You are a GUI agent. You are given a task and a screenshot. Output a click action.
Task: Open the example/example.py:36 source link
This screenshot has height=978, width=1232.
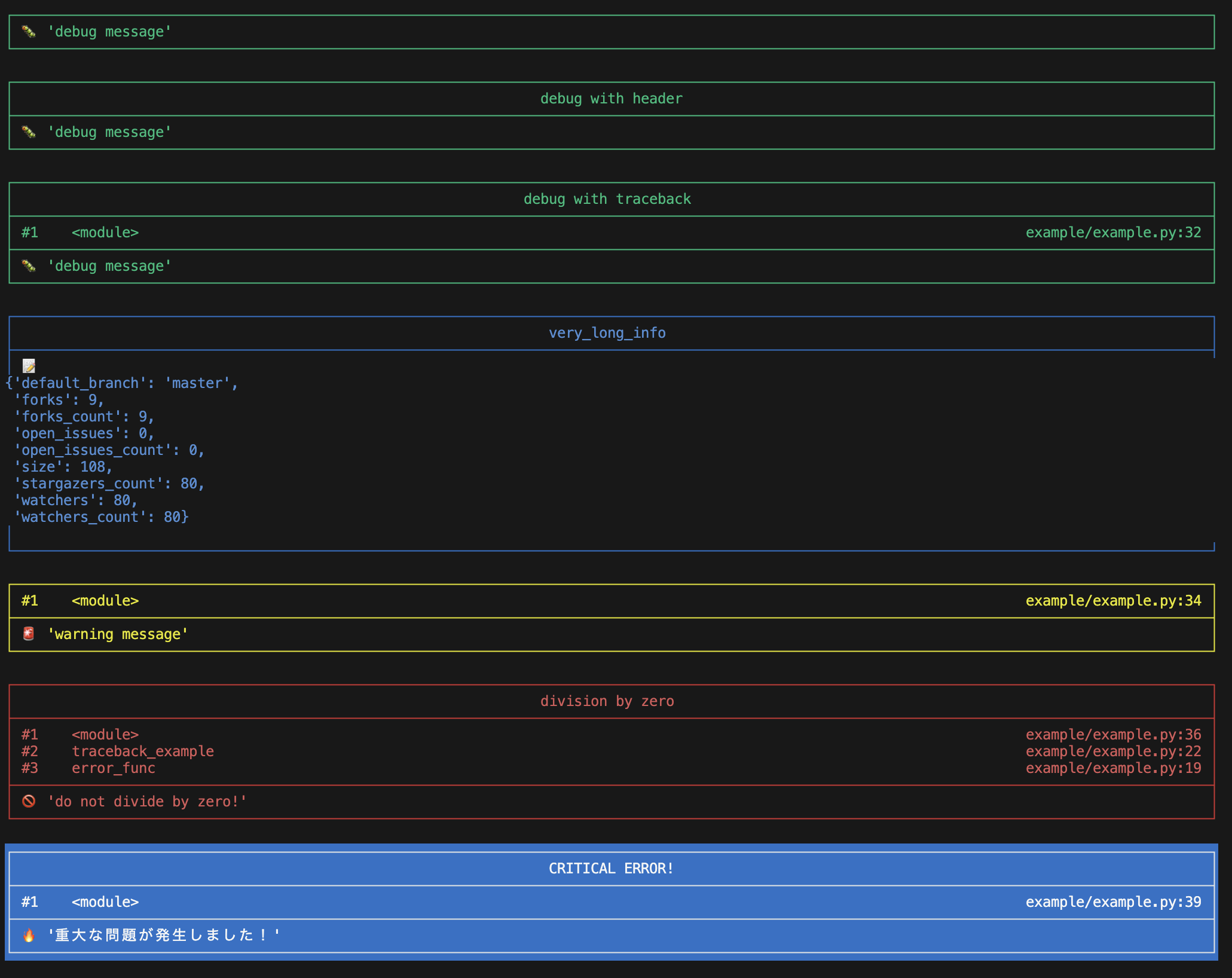tap(1112, 734)
